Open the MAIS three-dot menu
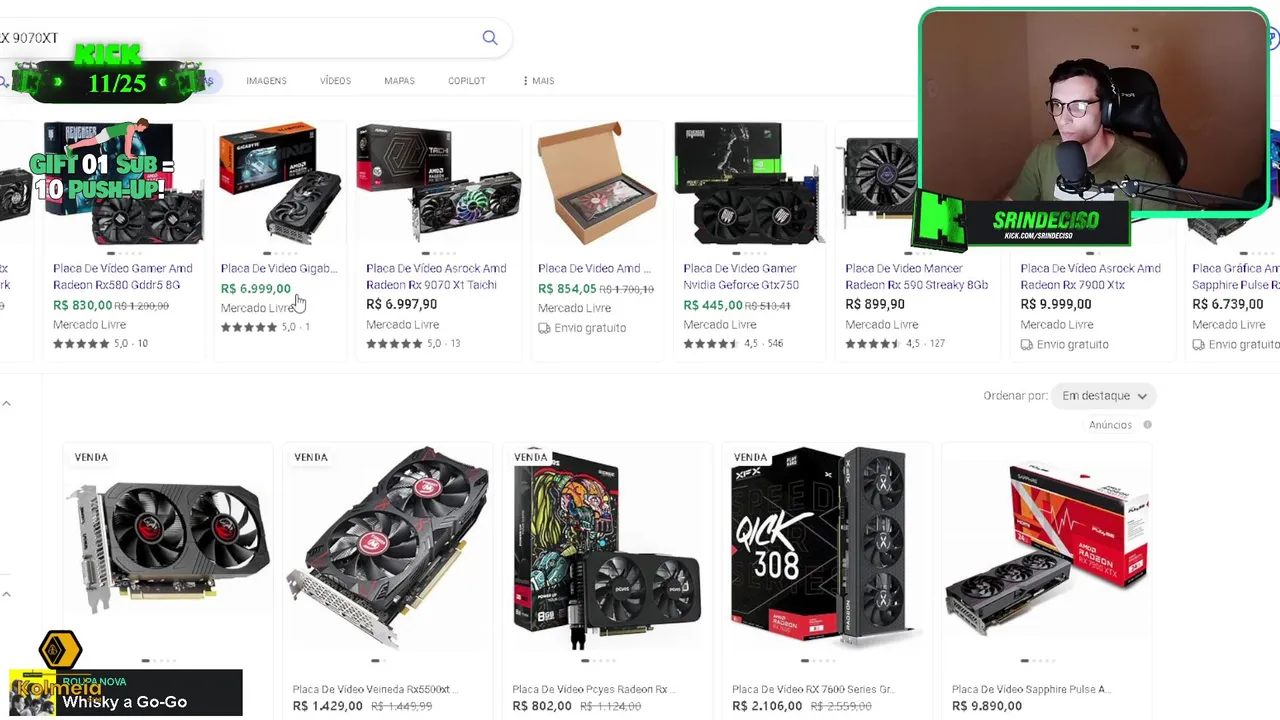 pos(538,81)
